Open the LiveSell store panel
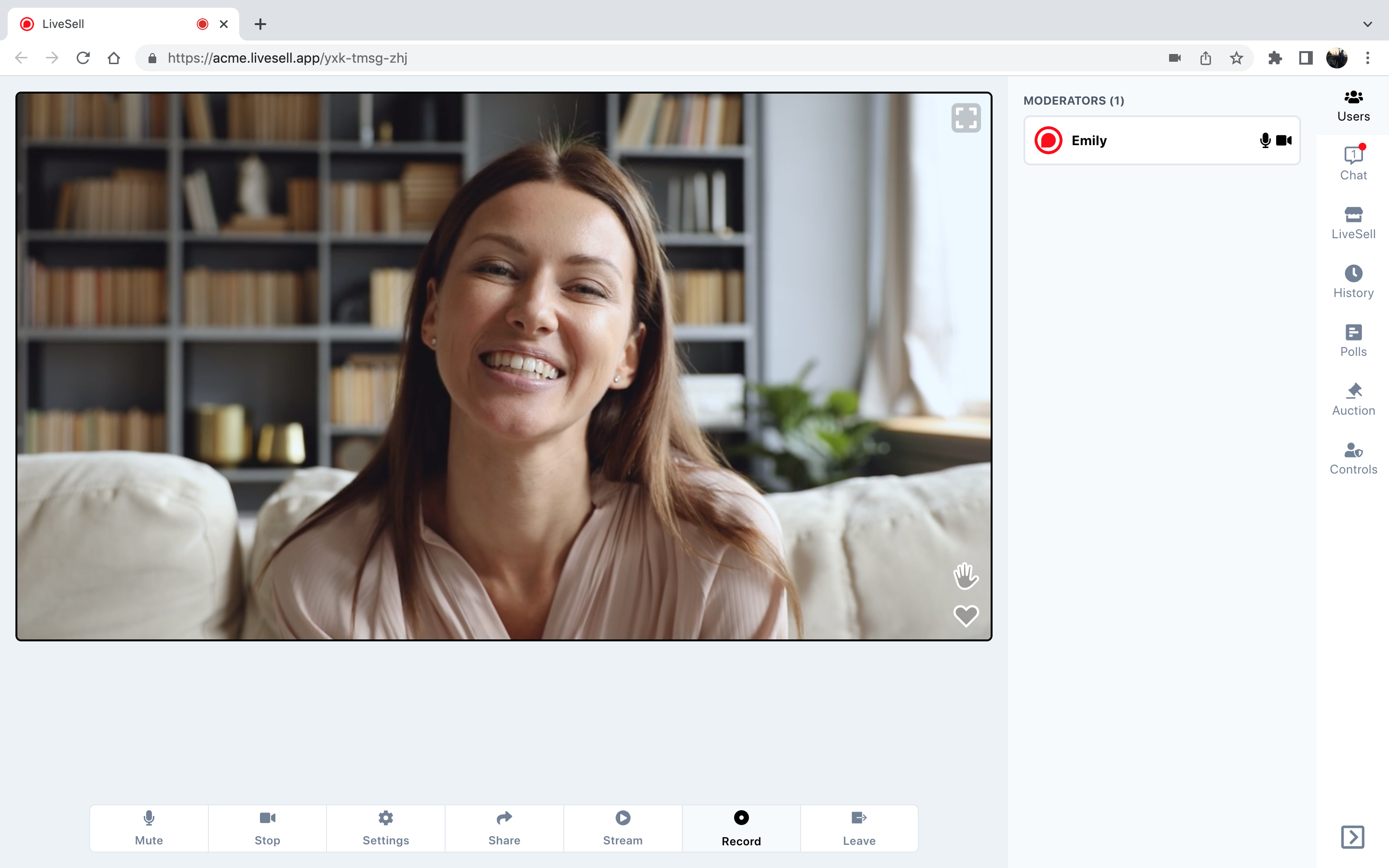1389x868 pixels. [1353, 223]
